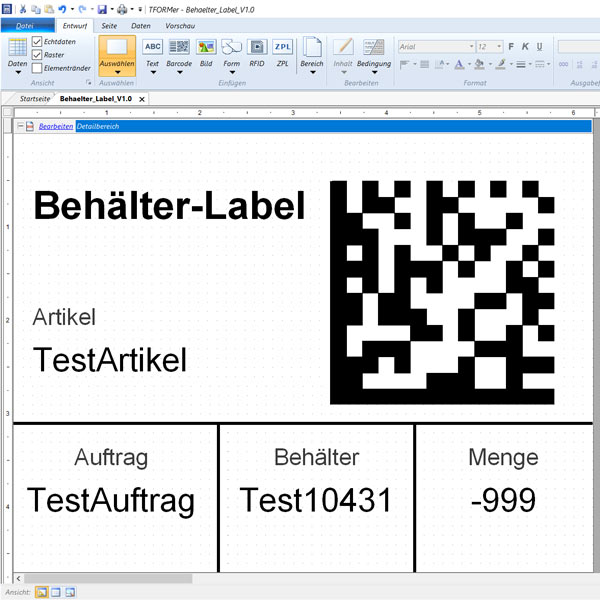600x600 pixels.
Task: Expand the Bedingung dropdown arrow
Action: 374,72
